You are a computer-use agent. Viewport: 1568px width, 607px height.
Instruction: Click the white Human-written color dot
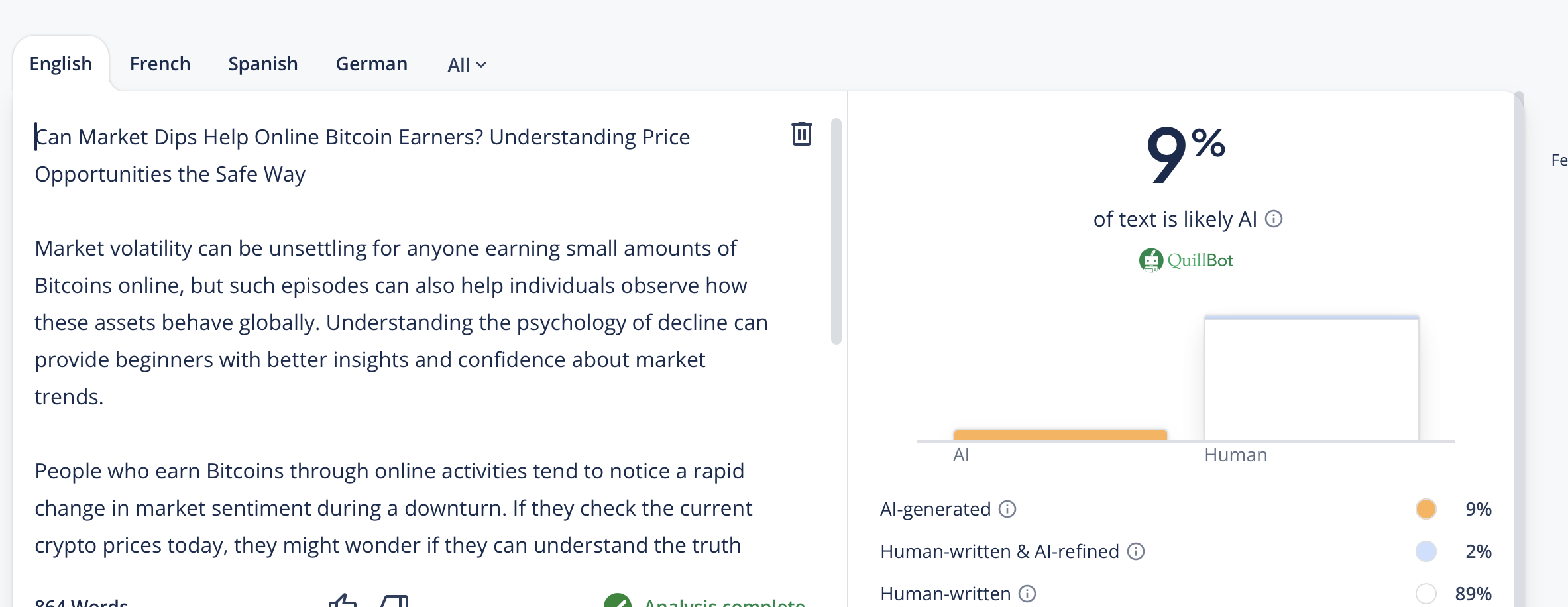[1426, 594]
